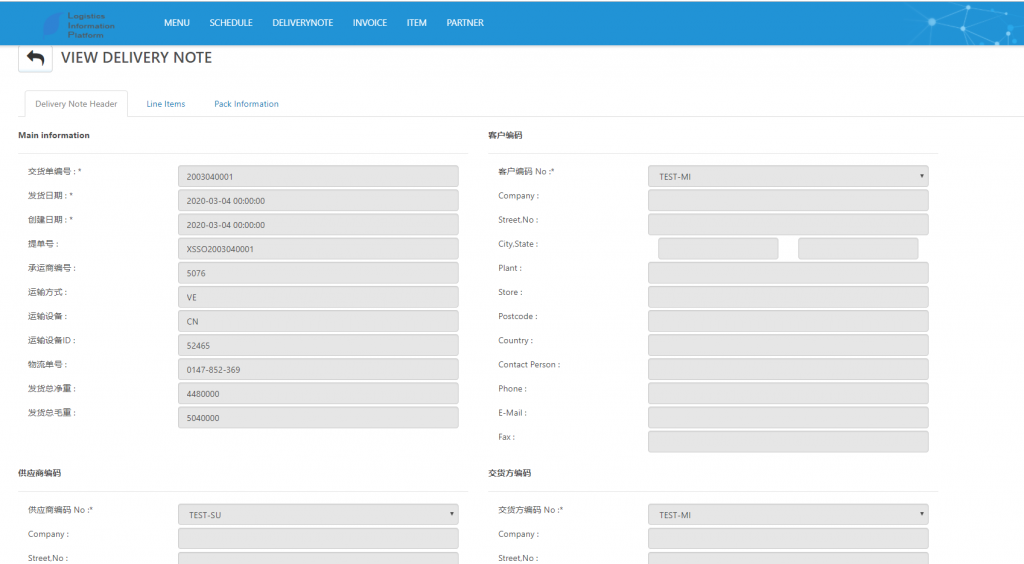Expand the 客户编码 No dropdown showing TEST-MI
The height and width of the screenshot is (564, 1024).
(788, 176)
